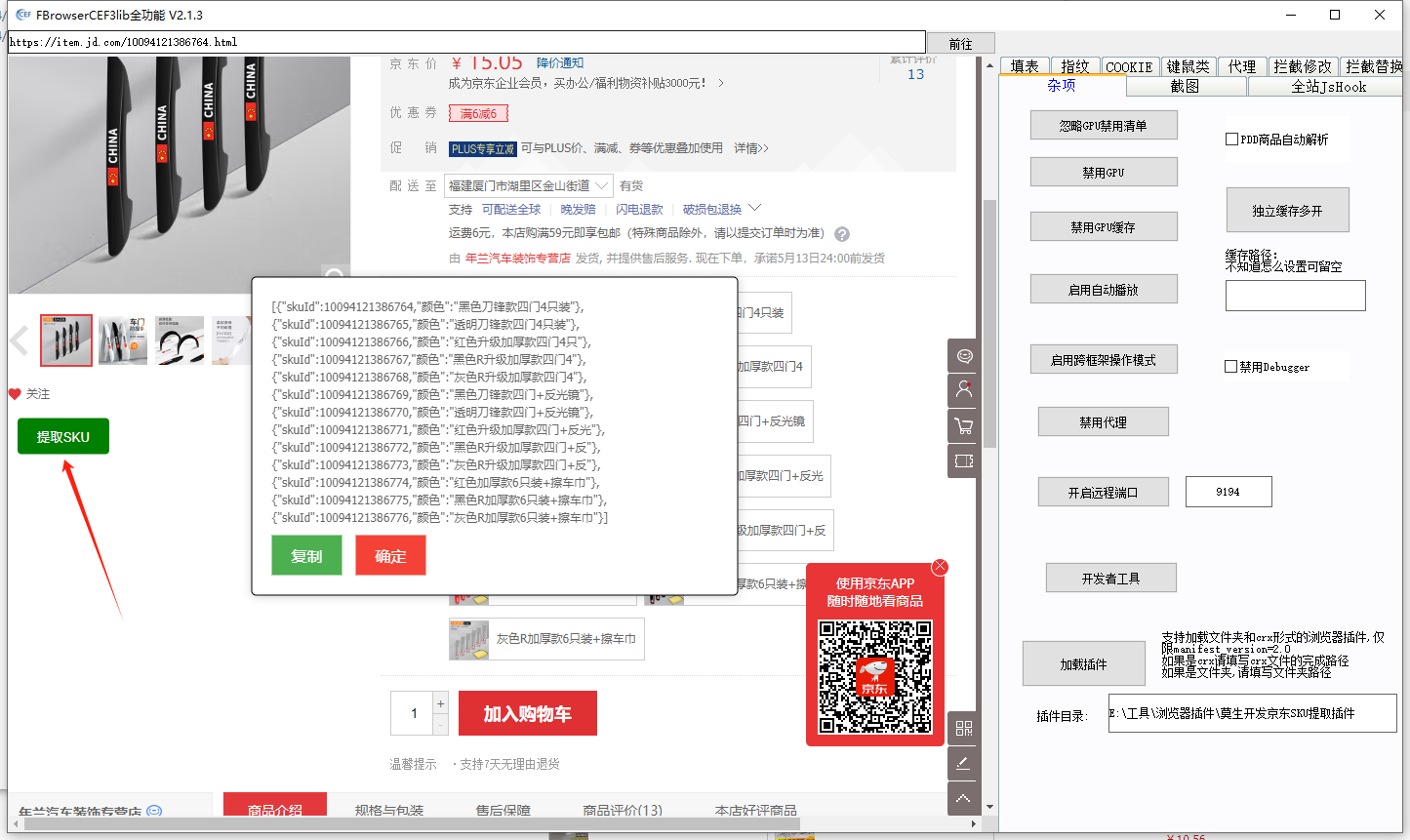Click the 忽略GPU禁用清单 button
This screenshot has height=840, width=1410.
1104,125
